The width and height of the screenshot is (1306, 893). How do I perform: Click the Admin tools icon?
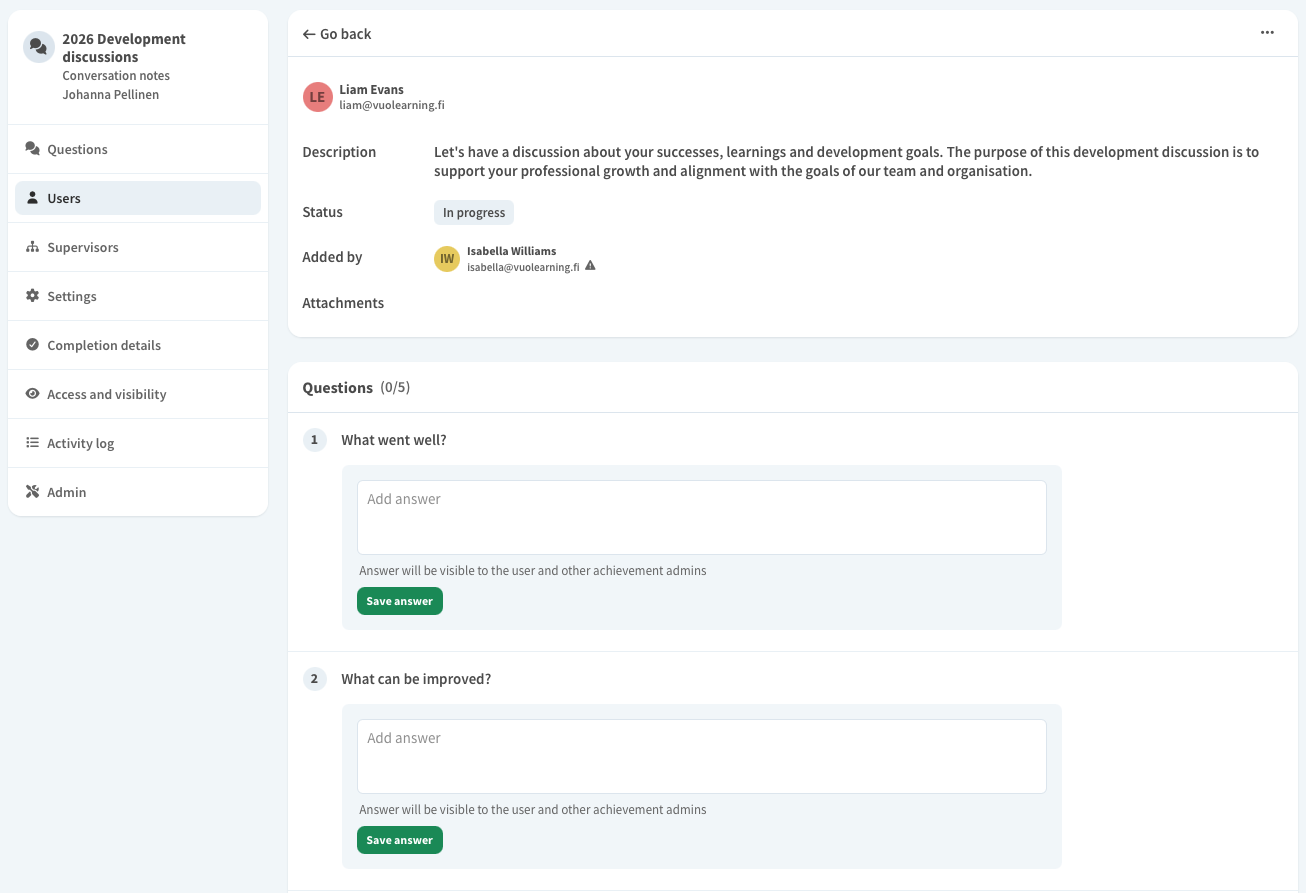[32, 492]
